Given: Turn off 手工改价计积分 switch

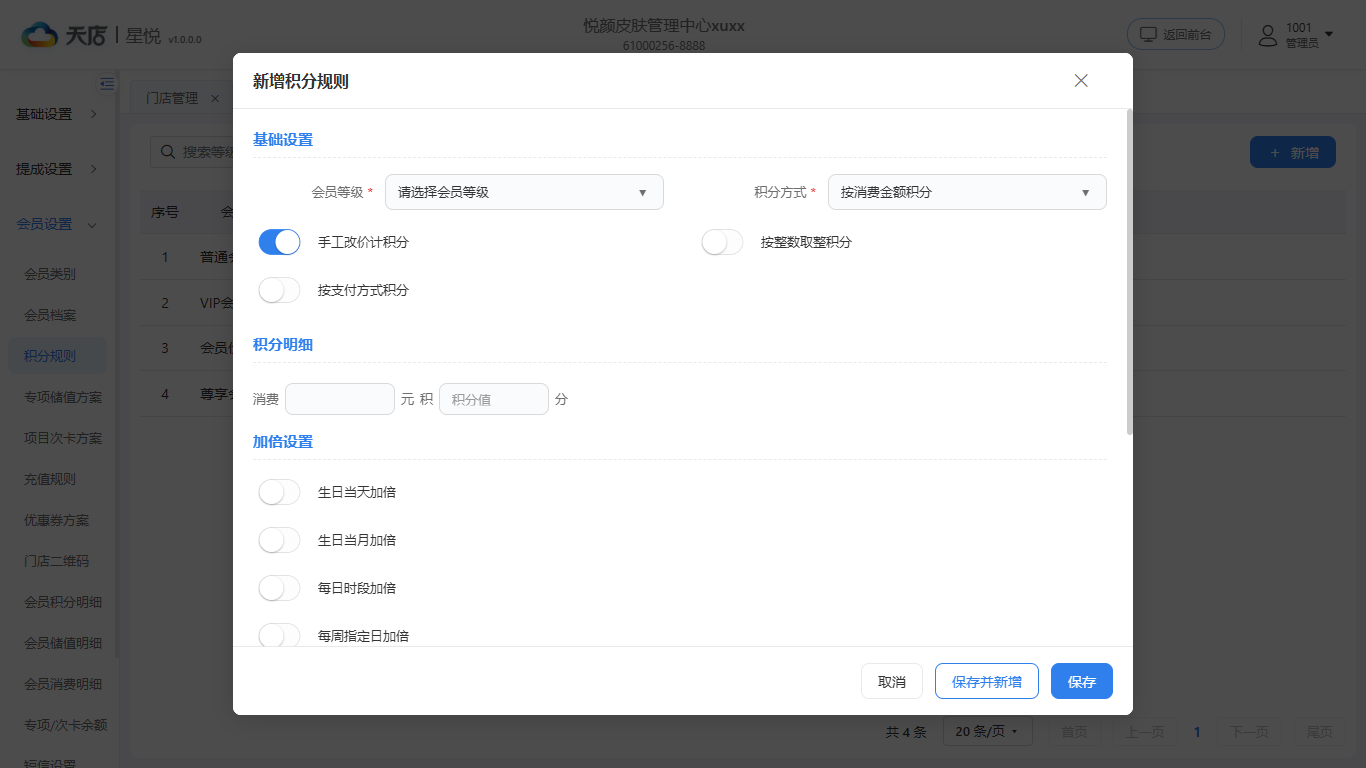Looking at the screenshot, I should [x=280, y=242].
